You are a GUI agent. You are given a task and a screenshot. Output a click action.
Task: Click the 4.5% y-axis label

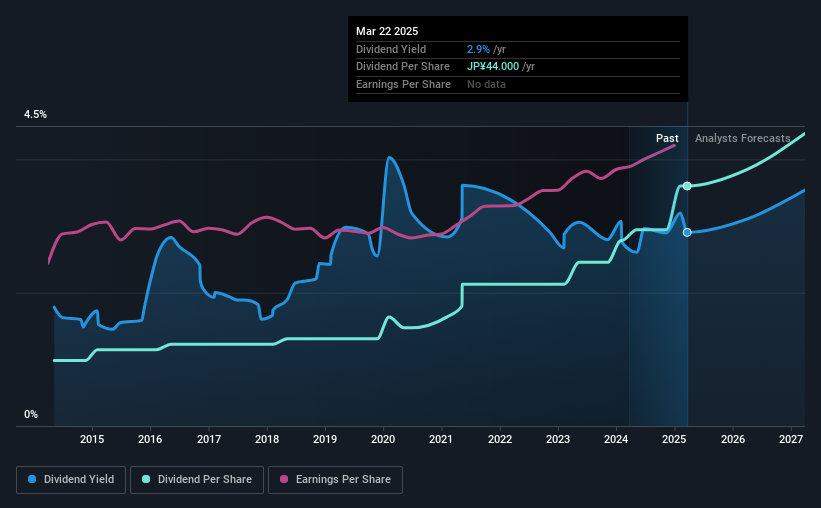pyautogui.click(x=36, y=114)
